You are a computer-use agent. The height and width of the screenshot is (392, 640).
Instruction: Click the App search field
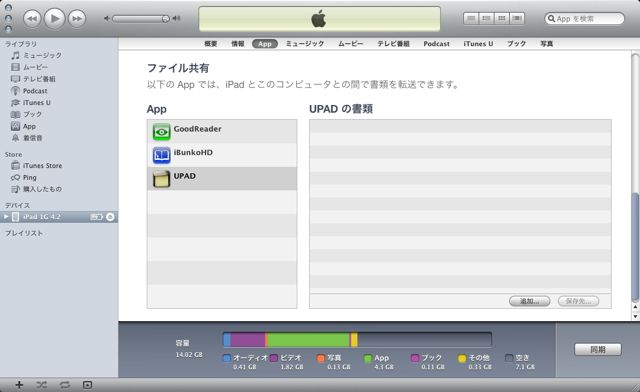584,19
